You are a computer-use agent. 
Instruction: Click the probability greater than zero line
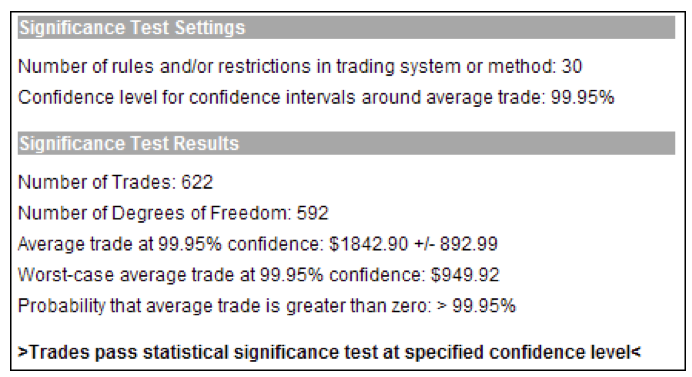click(x=267, y=305)
